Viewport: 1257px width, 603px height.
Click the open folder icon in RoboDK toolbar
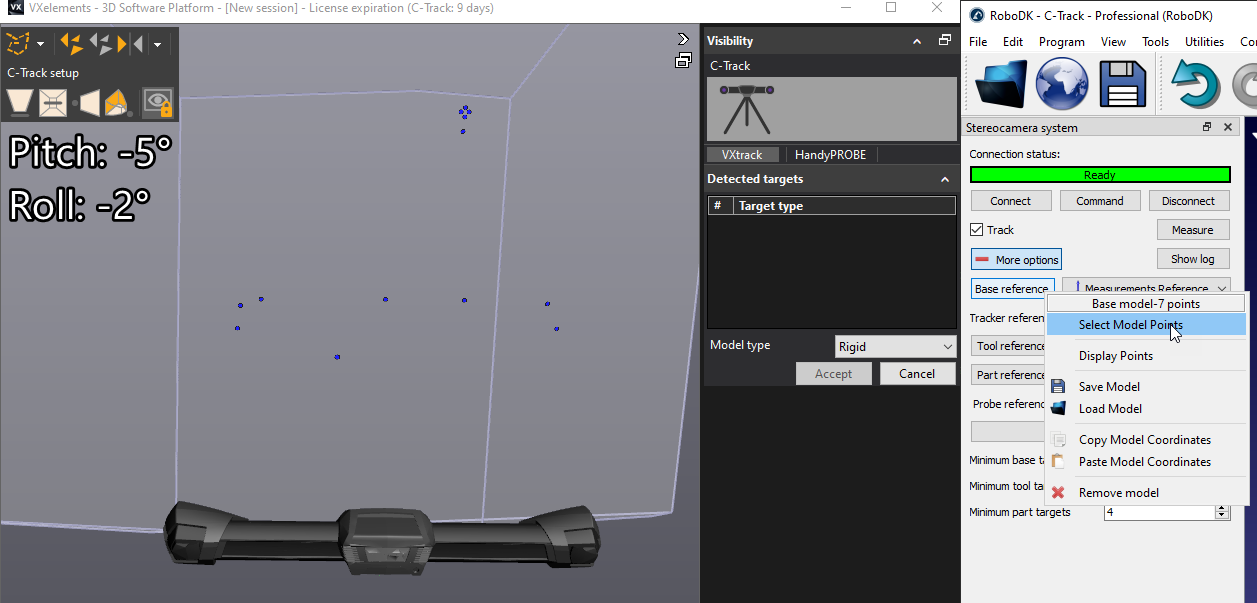(1000, 84)
